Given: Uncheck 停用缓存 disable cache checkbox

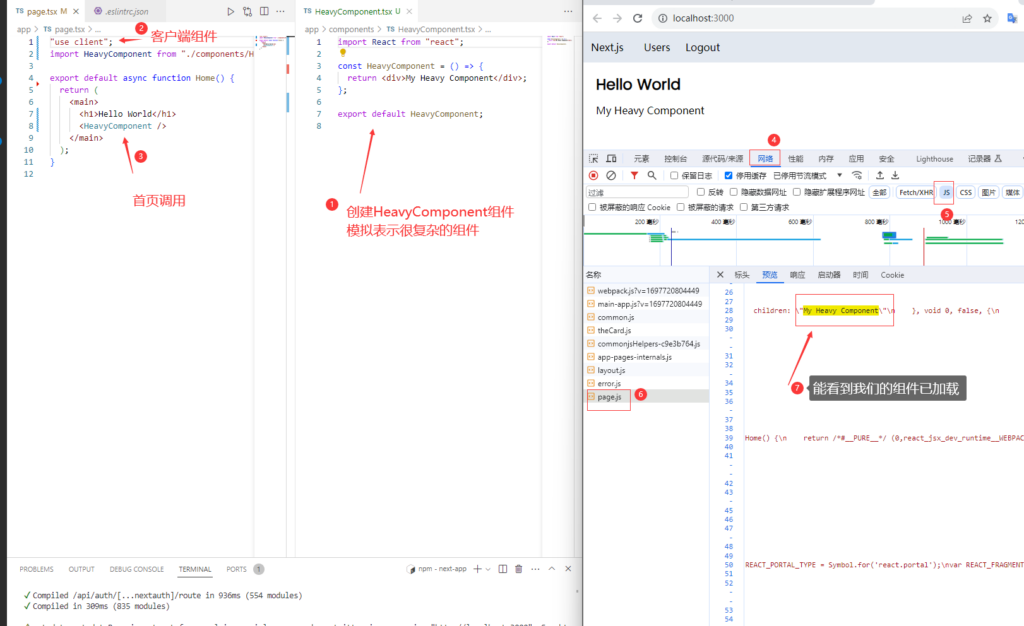Looking at the screenshot, I should pos(728,176).
